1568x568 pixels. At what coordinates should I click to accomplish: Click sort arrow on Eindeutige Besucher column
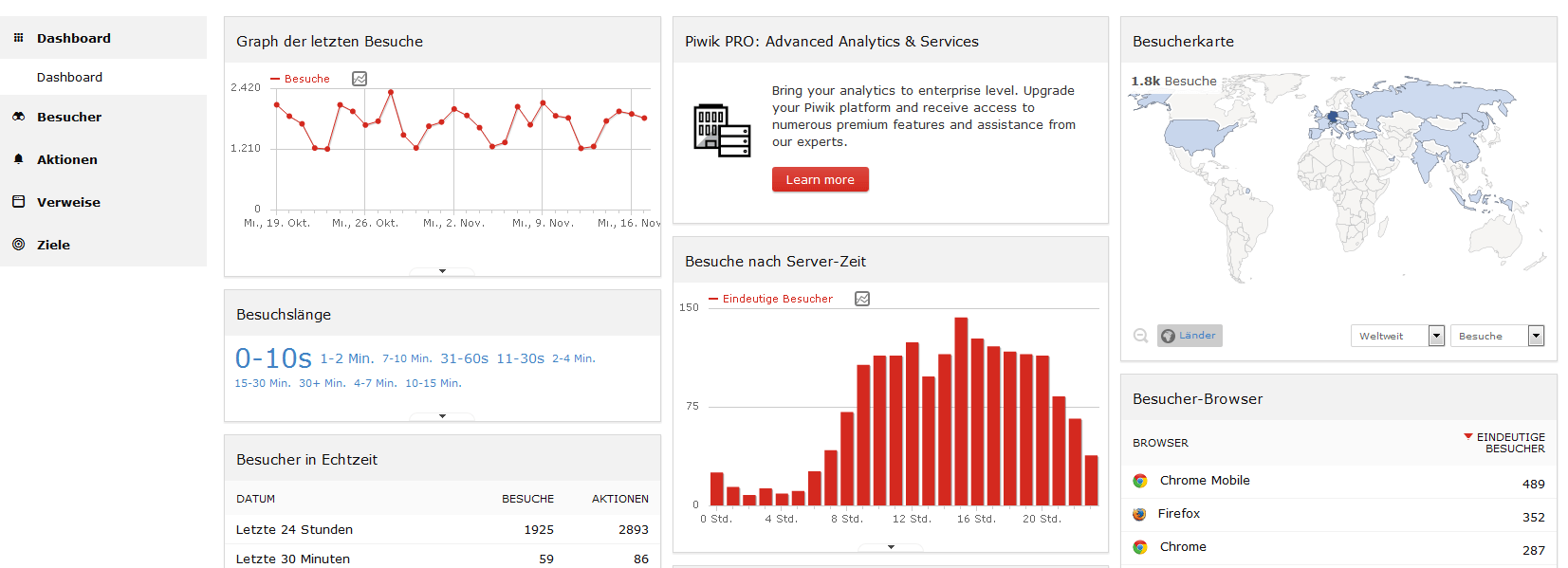click(1468, 436)
